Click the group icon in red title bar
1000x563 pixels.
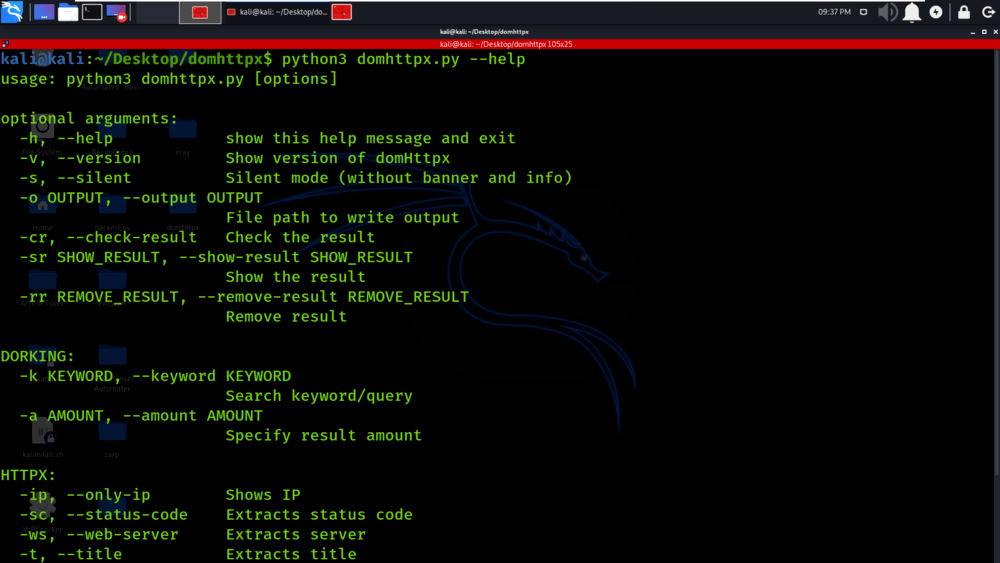[x=5, y=44]
